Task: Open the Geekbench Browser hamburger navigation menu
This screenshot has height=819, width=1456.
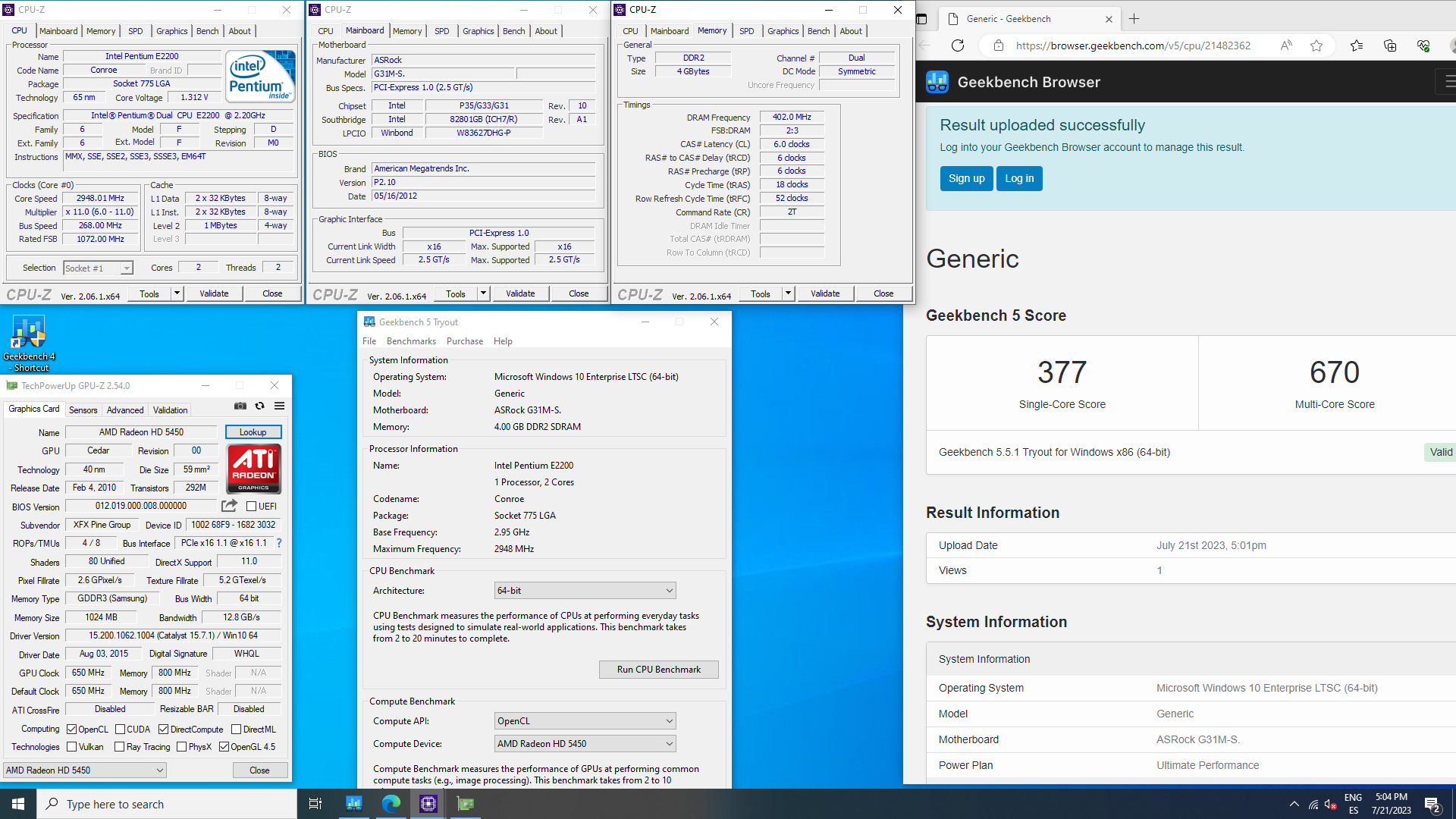Action: click(1448, 80)
